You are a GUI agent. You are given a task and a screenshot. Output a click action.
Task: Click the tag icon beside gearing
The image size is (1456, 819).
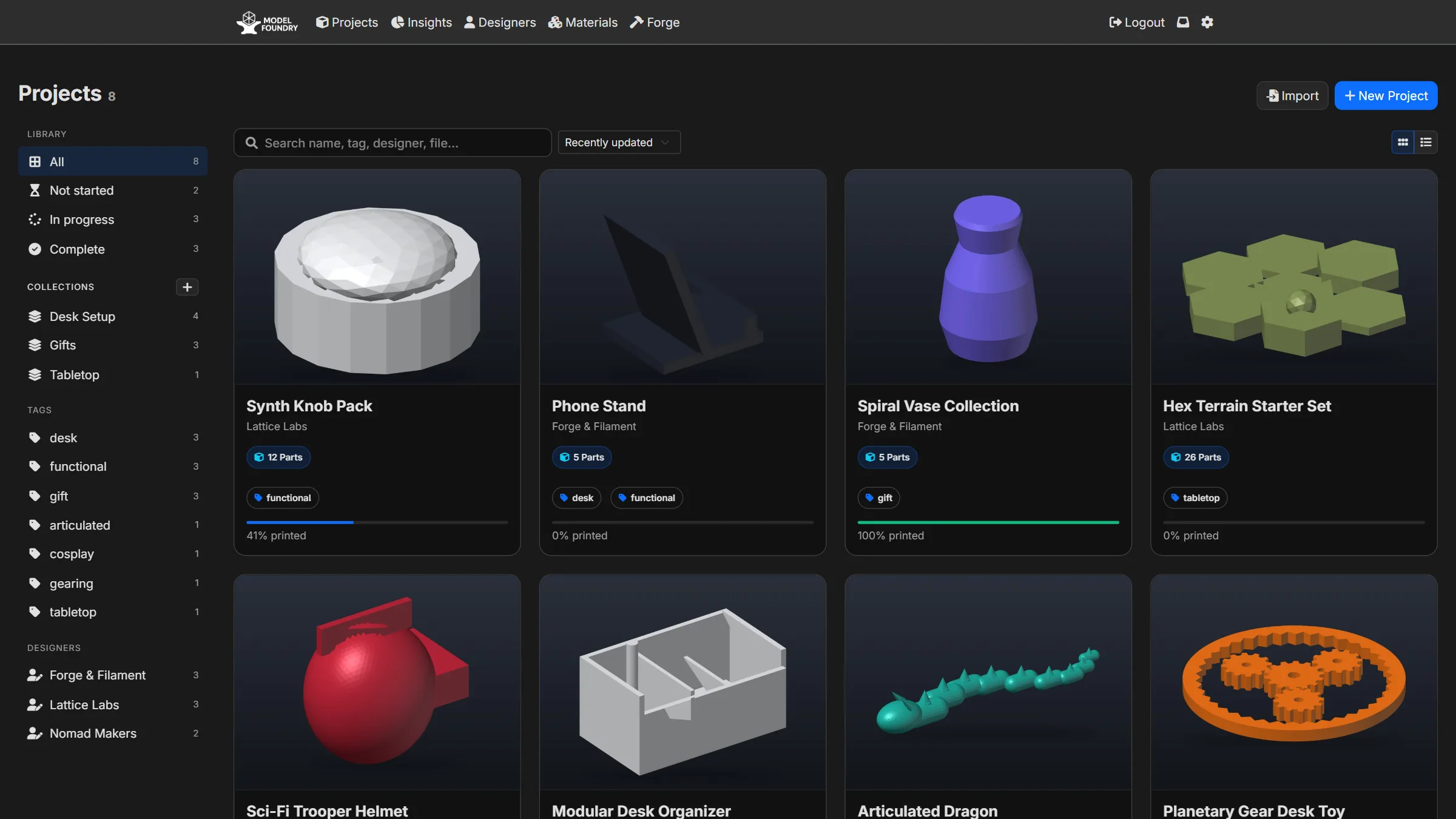tap(35, 584)
